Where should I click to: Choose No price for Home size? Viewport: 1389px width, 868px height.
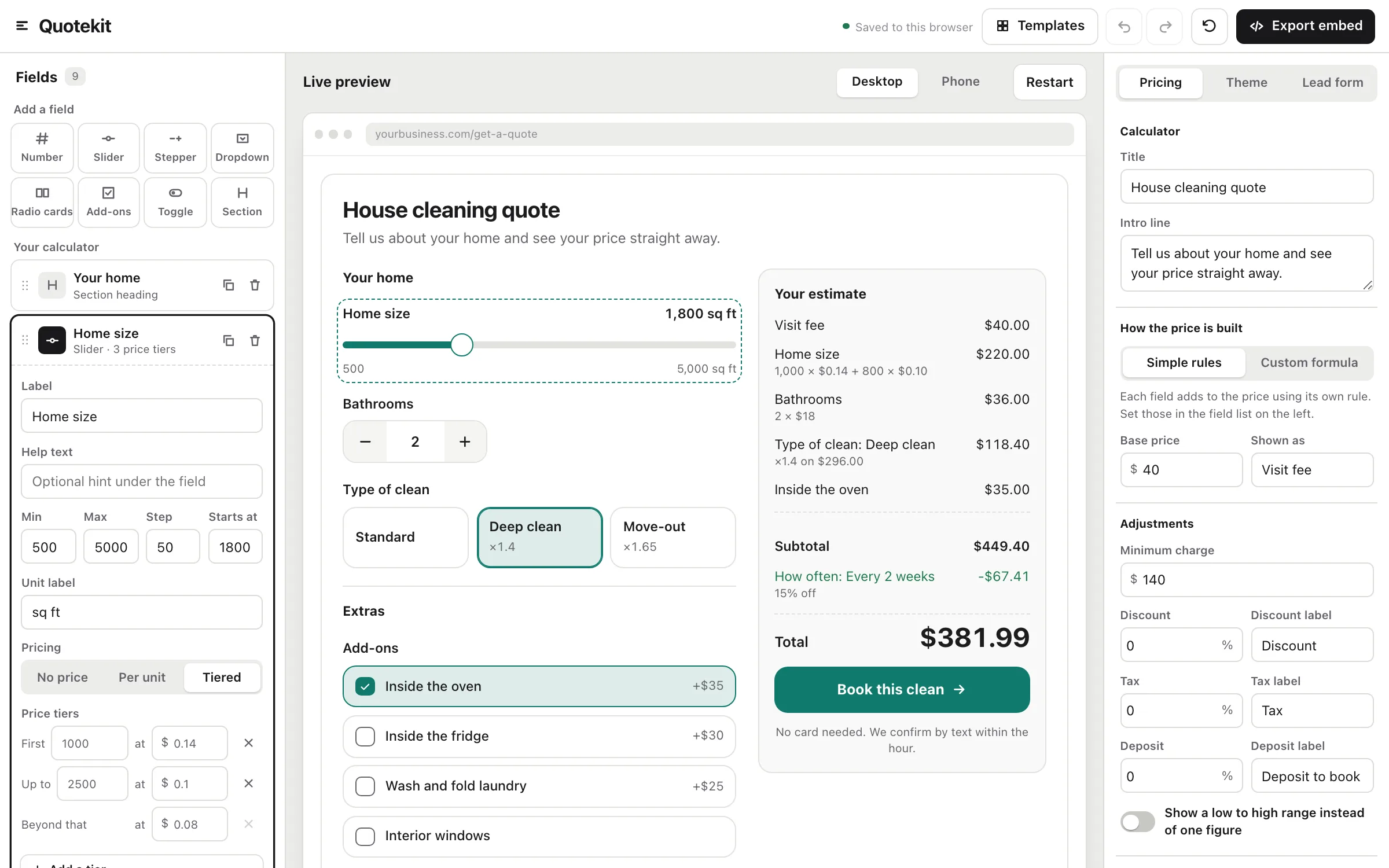(63, 677)
